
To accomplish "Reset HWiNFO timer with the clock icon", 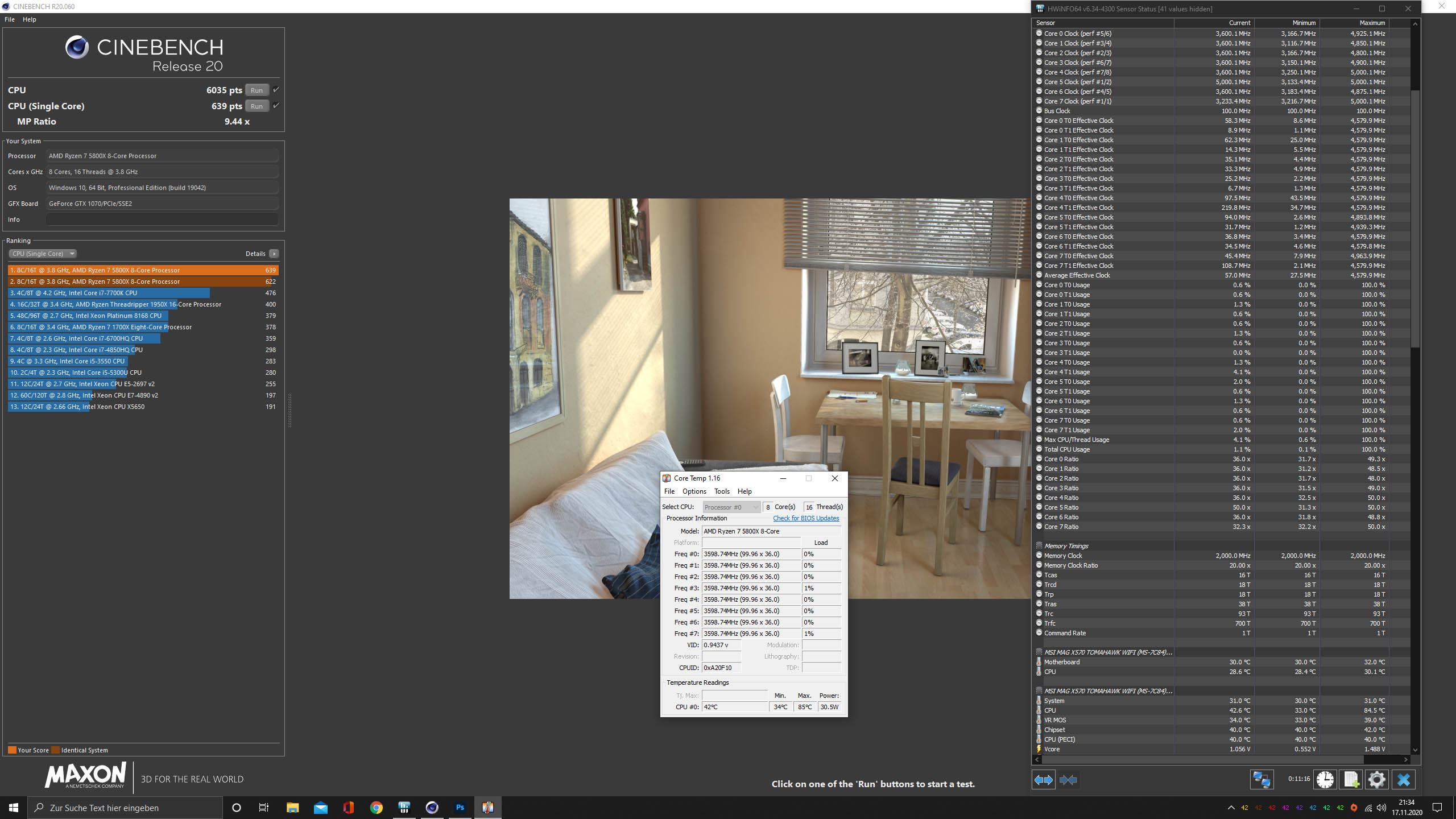I will [1325, 780].
